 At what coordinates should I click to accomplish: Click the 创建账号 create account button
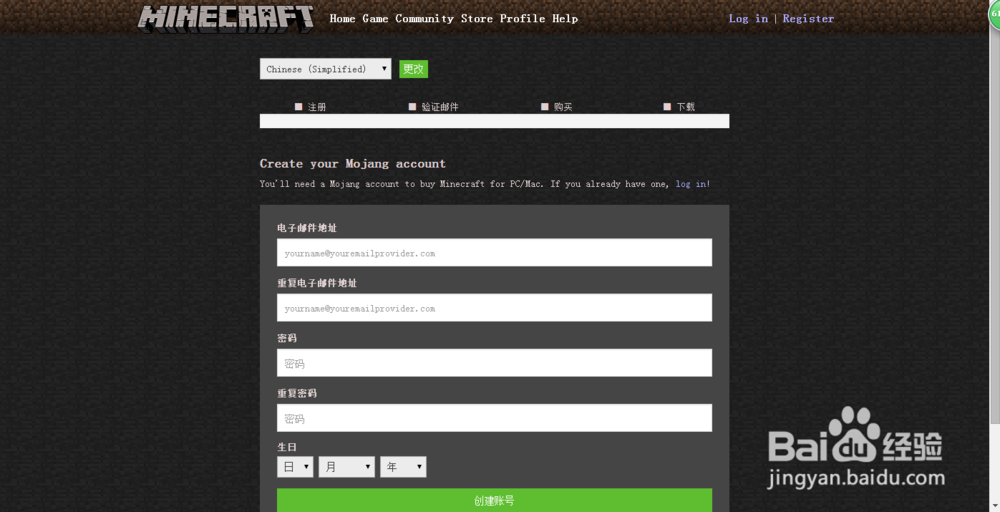(x=494, y=501)
